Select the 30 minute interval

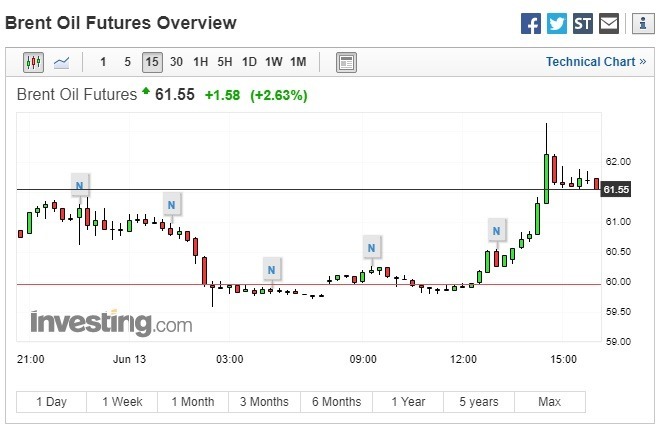(x=176, y=62)
